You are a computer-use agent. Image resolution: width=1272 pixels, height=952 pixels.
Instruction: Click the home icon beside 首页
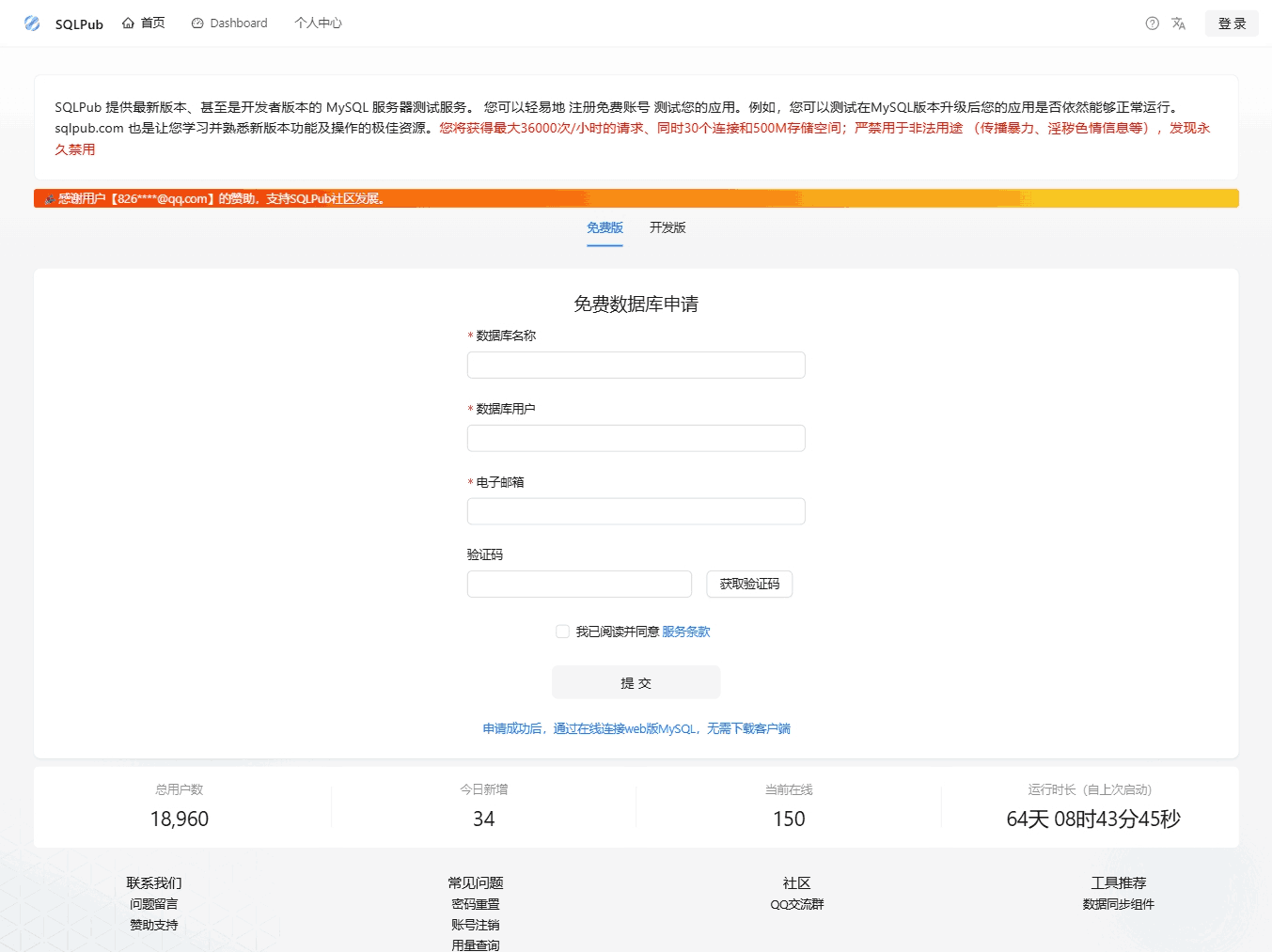(128, 23)
